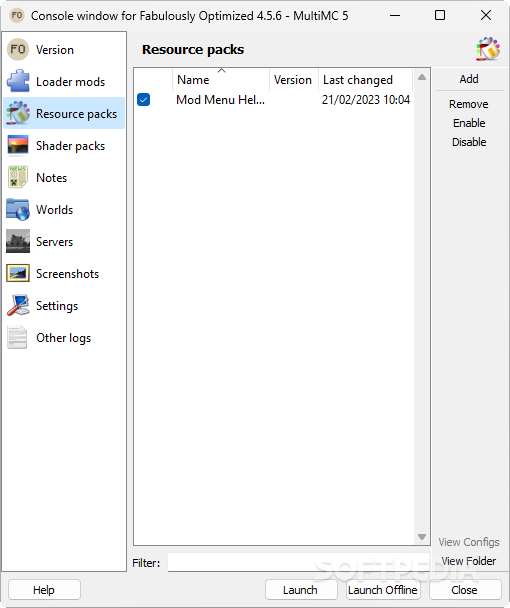510x608 pixels.
Task: Click Launch Offline
Action: click(x=383, y=590)
